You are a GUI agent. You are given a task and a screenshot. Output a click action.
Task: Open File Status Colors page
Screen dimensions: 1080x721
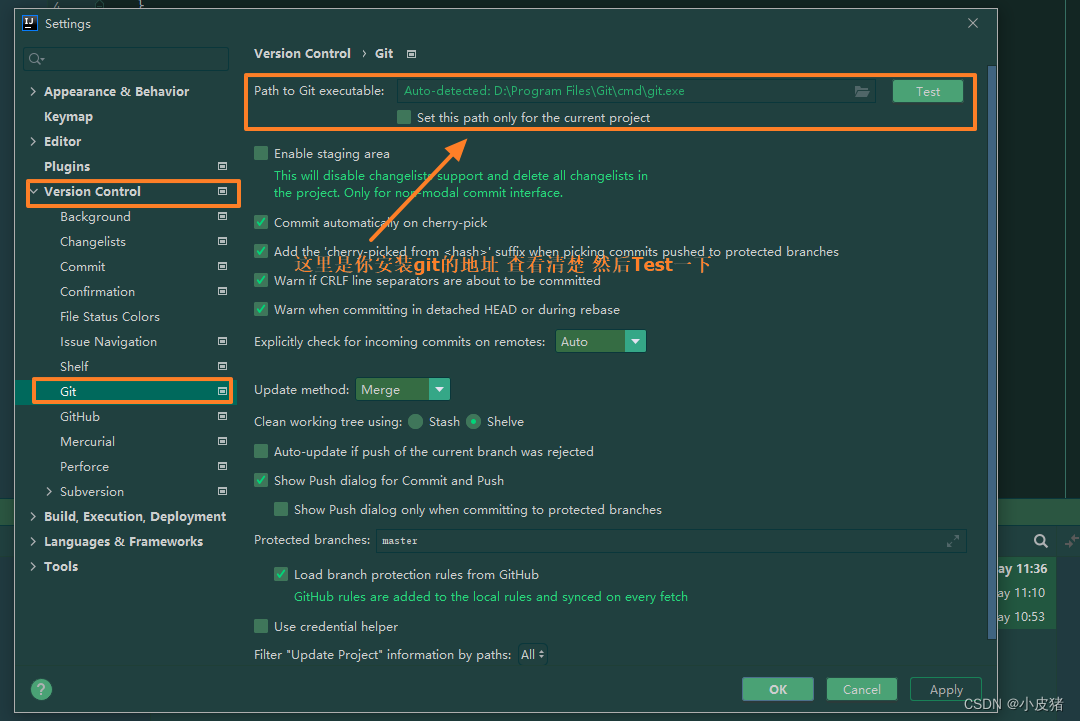(110, 316)
